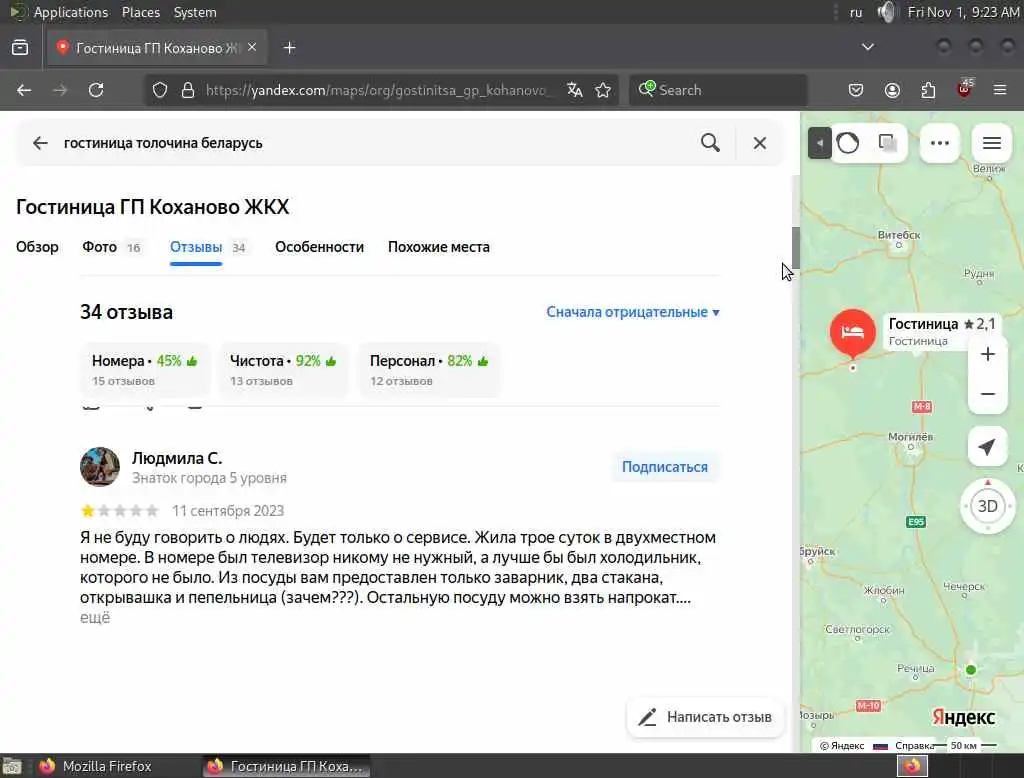Screen dimensions: 1024x778
Task: Expand the list all tabs chevron
Action: pyautogui.click(x=867, y=47)
